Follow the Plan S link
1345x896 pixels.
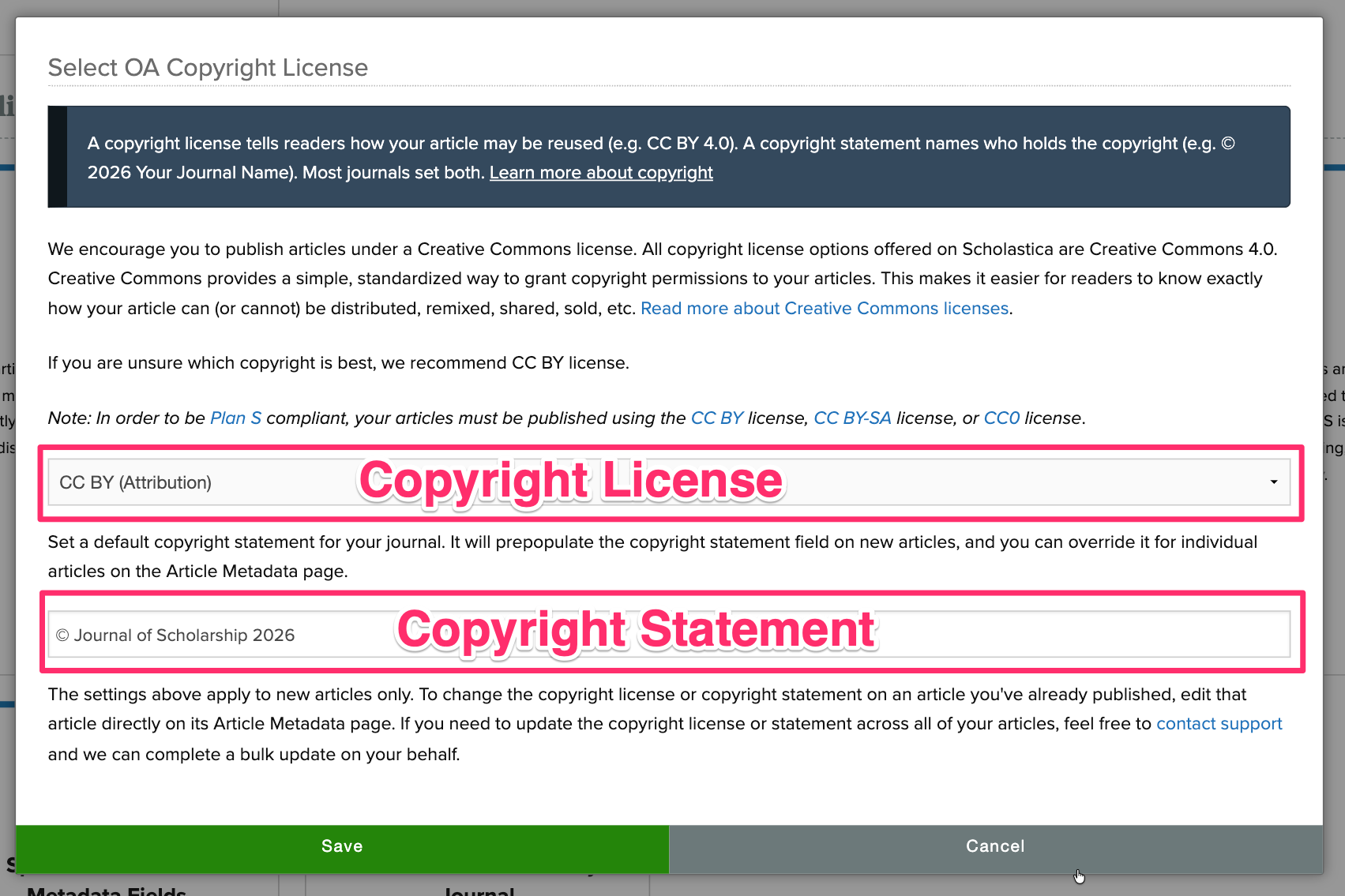pos(235,418)
